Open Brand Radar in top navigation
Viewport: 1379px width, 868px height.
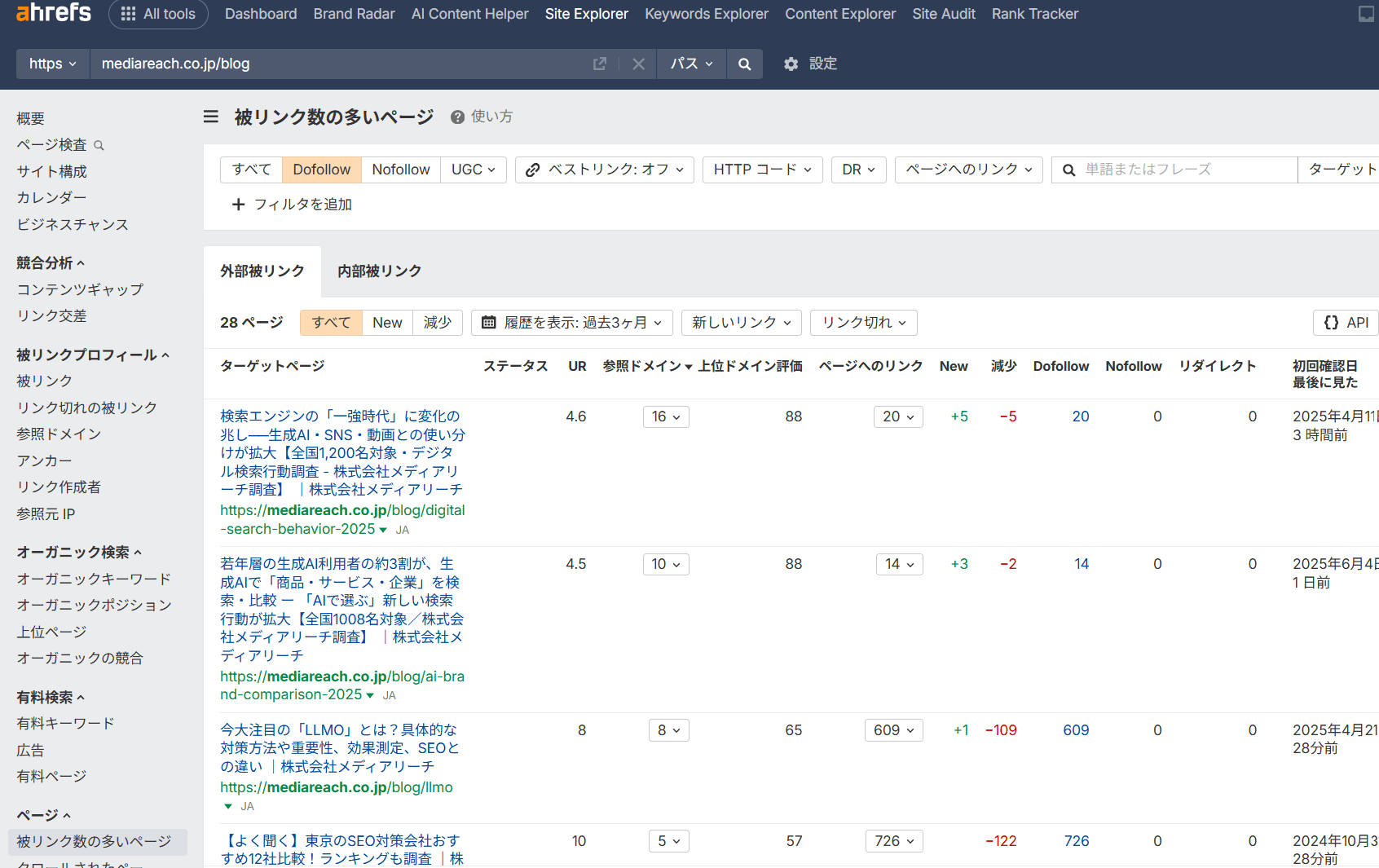tap(355, 14)
